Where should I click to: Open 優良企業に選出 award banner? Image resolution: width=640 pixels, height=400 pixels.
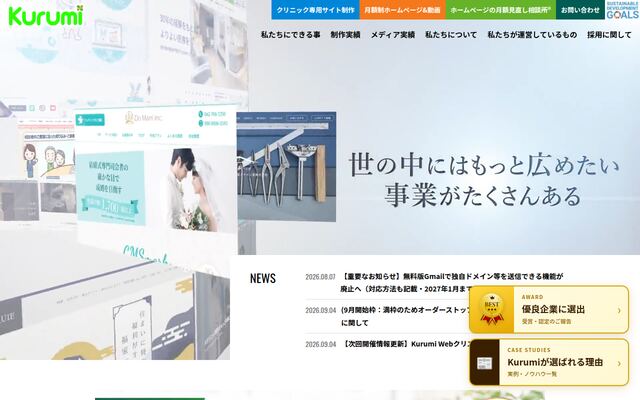(x=549, y=309)
